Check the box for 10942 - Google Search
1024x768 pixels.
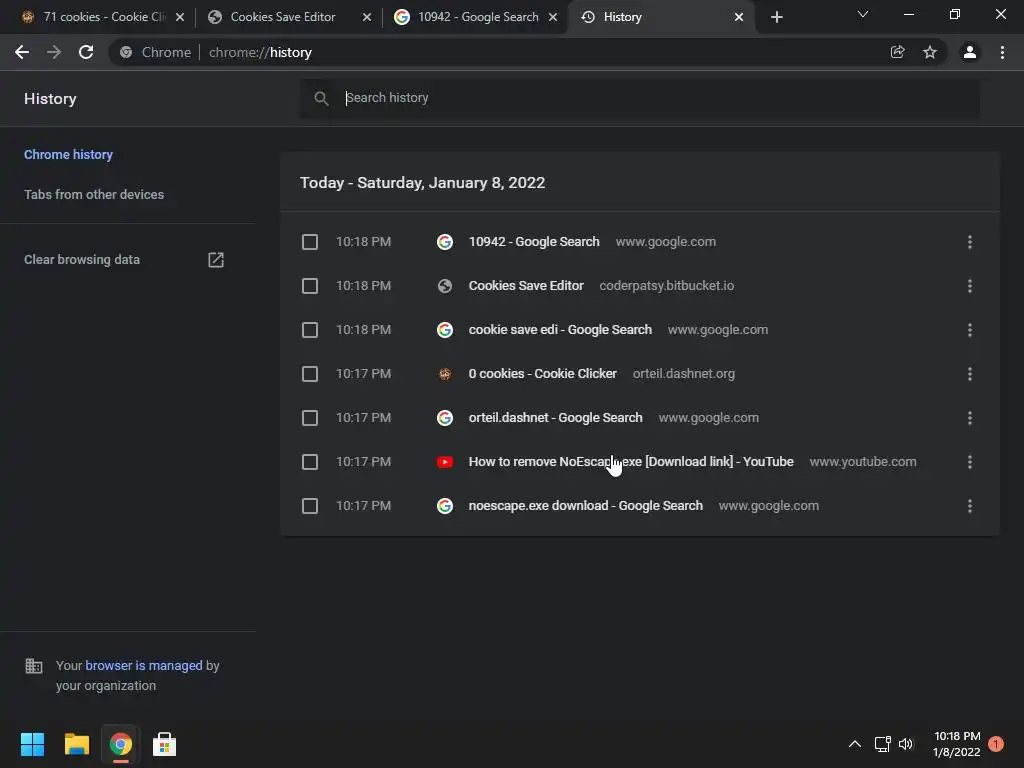pyautogui.click(x=310, y=242)
